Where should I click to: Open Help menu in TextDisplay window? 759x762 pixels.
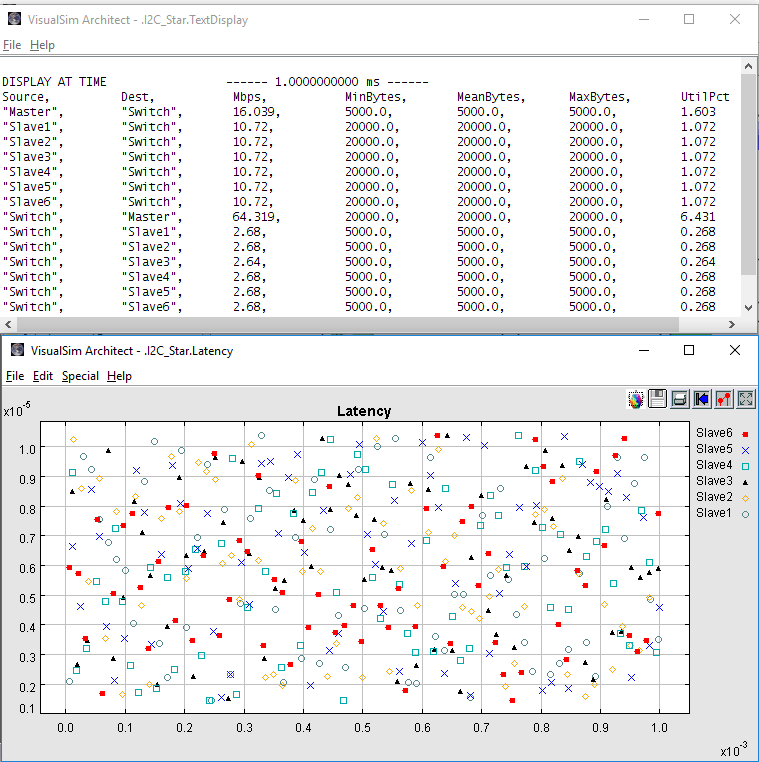pyautogui.click(x=42, y=45)
